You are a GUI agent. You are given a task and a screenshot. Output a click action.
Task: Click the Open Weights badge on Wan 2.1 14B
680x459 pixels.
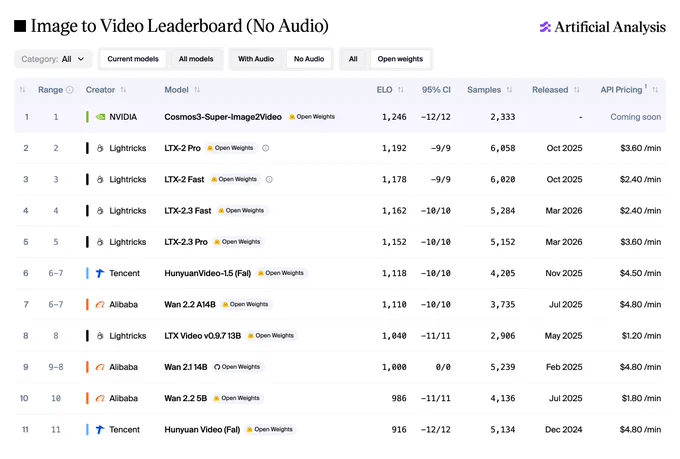237,367
